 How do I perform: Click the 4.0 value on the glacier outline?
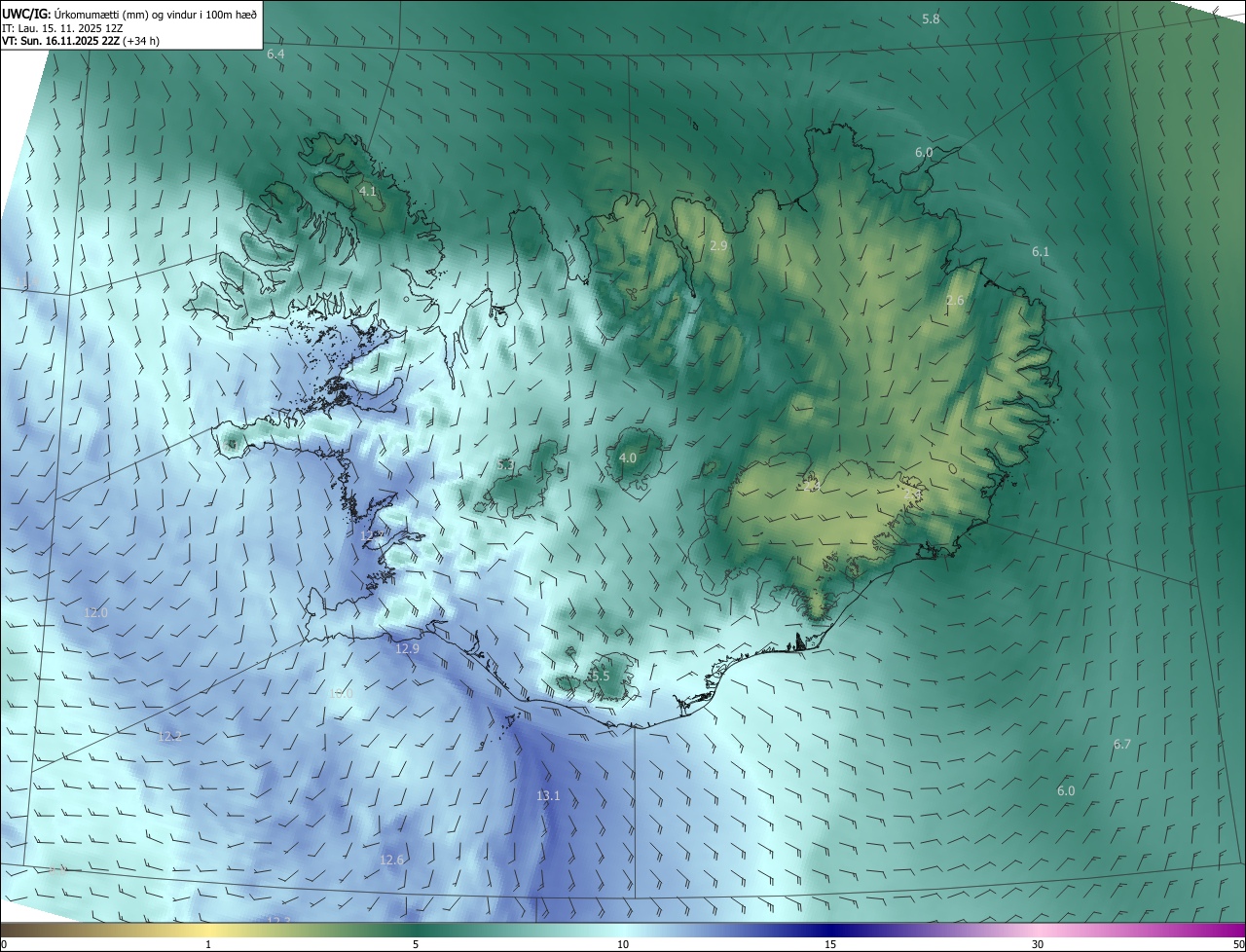click(x=628, y=458)
